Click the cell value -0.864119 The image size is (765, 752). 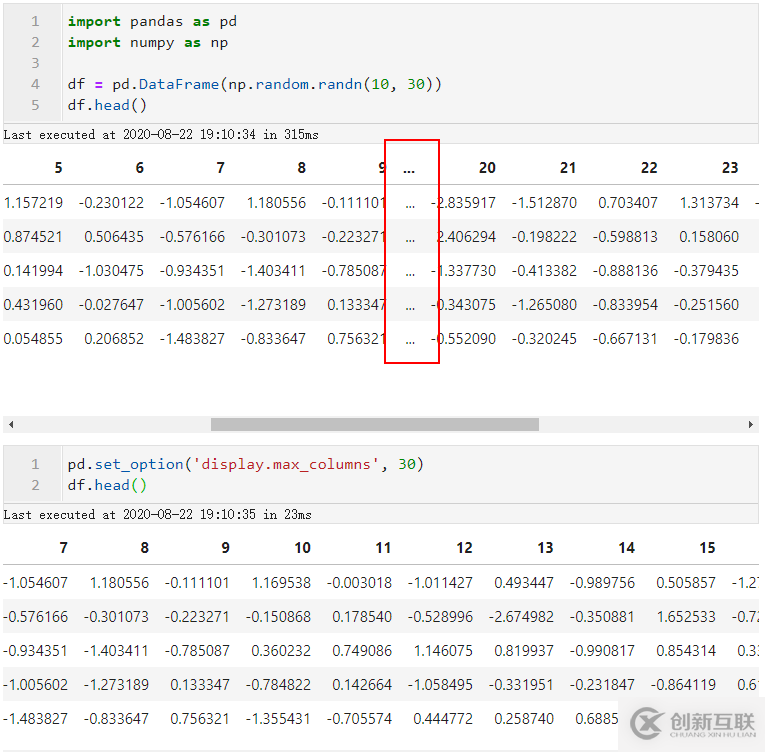pyautogui.click(x=683, y=685)
